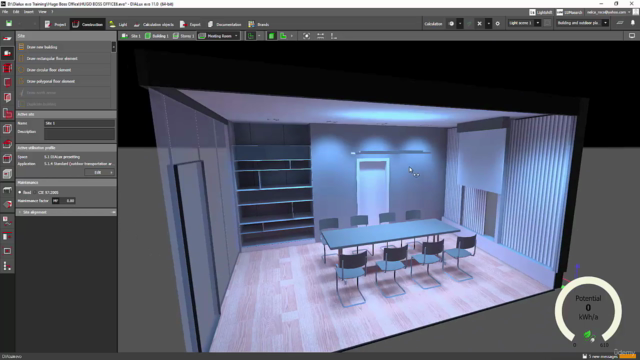Image resolution: width=640 pixels, height=360 pixels.
Task: Click the Edit utilisation profile button
Action: (99, 172)
